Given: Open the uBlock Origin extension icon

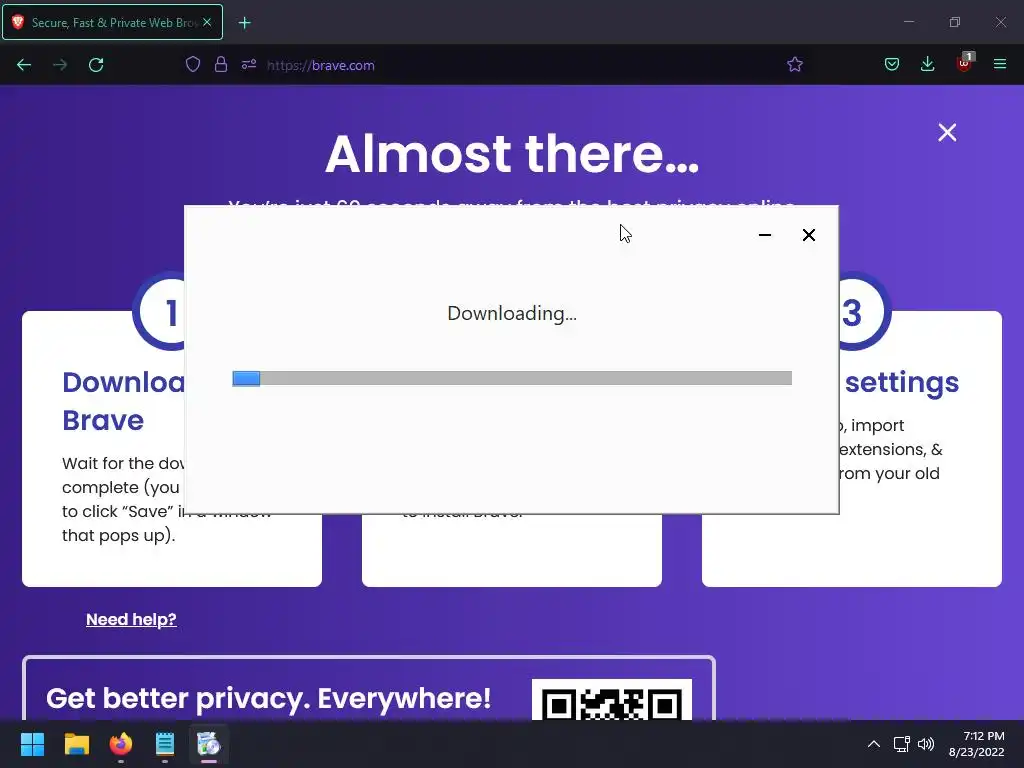Looking at the screenshot, I should click(964, 63).
